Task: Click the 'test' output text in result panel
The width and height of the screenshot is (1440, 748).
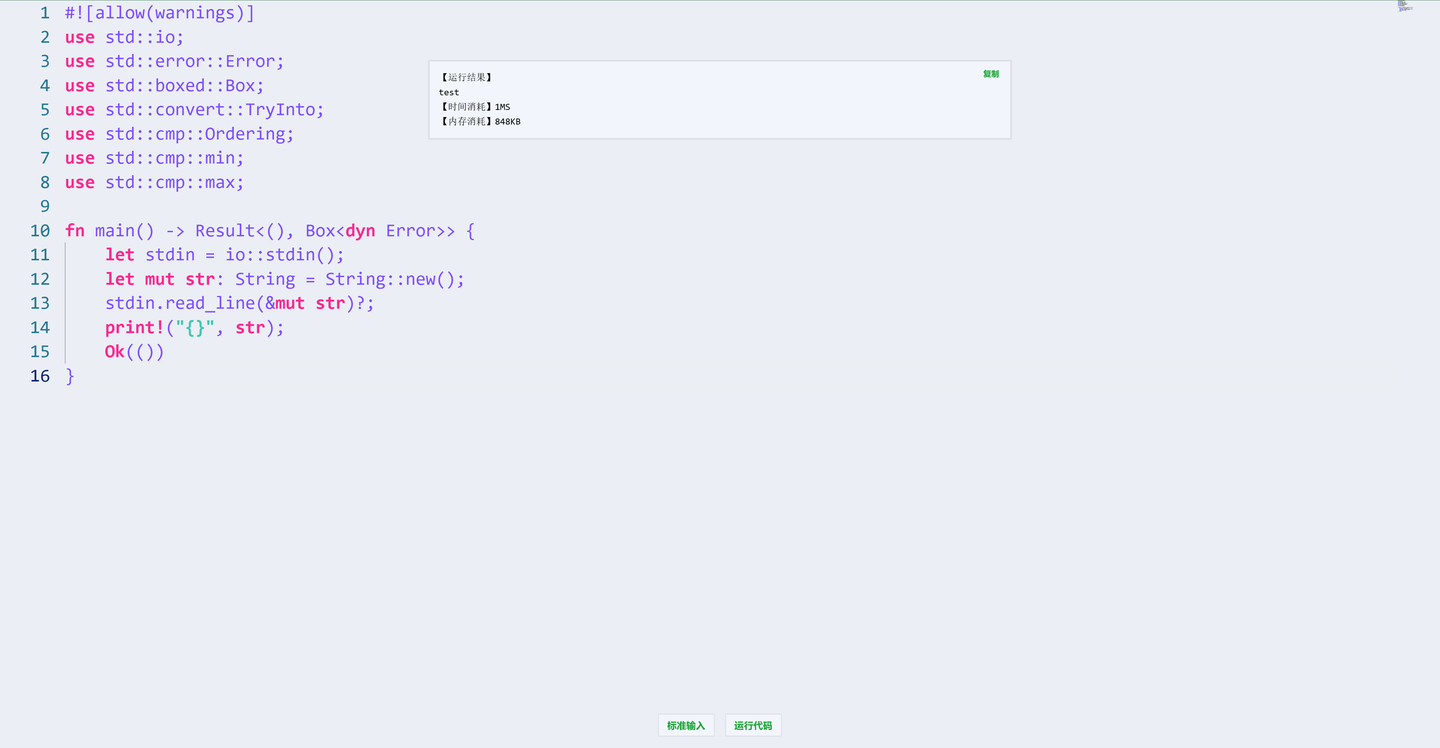Action: point(448,92)
